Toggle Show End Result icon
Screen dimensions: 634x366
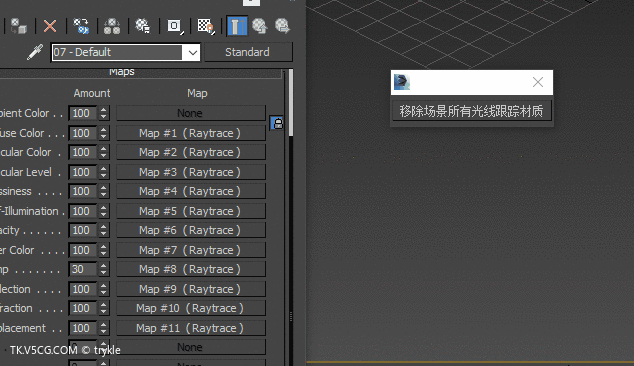(x=237, y=26)
